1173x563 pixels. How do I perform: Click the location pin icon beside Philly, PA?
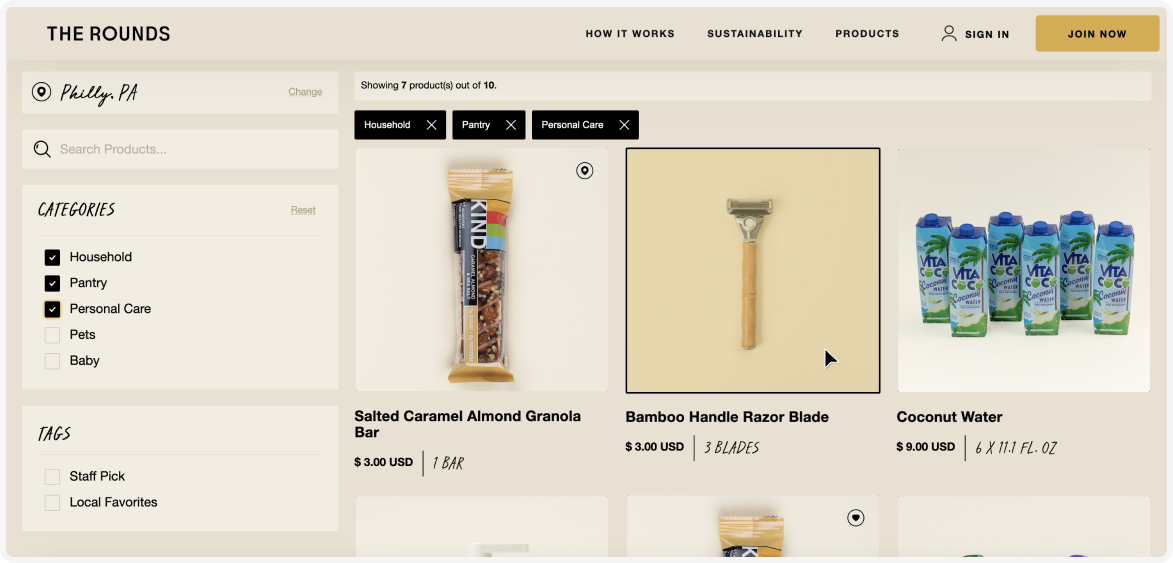41,92
